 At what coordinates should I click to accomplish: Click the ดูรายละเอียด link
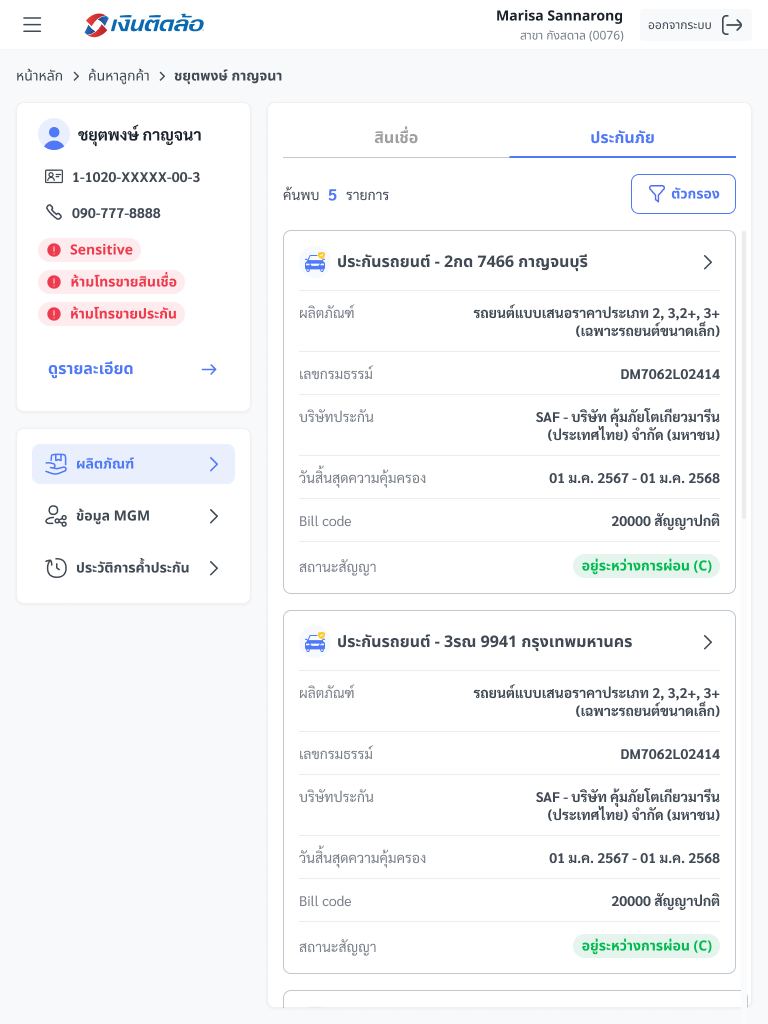tap(91, 369)
